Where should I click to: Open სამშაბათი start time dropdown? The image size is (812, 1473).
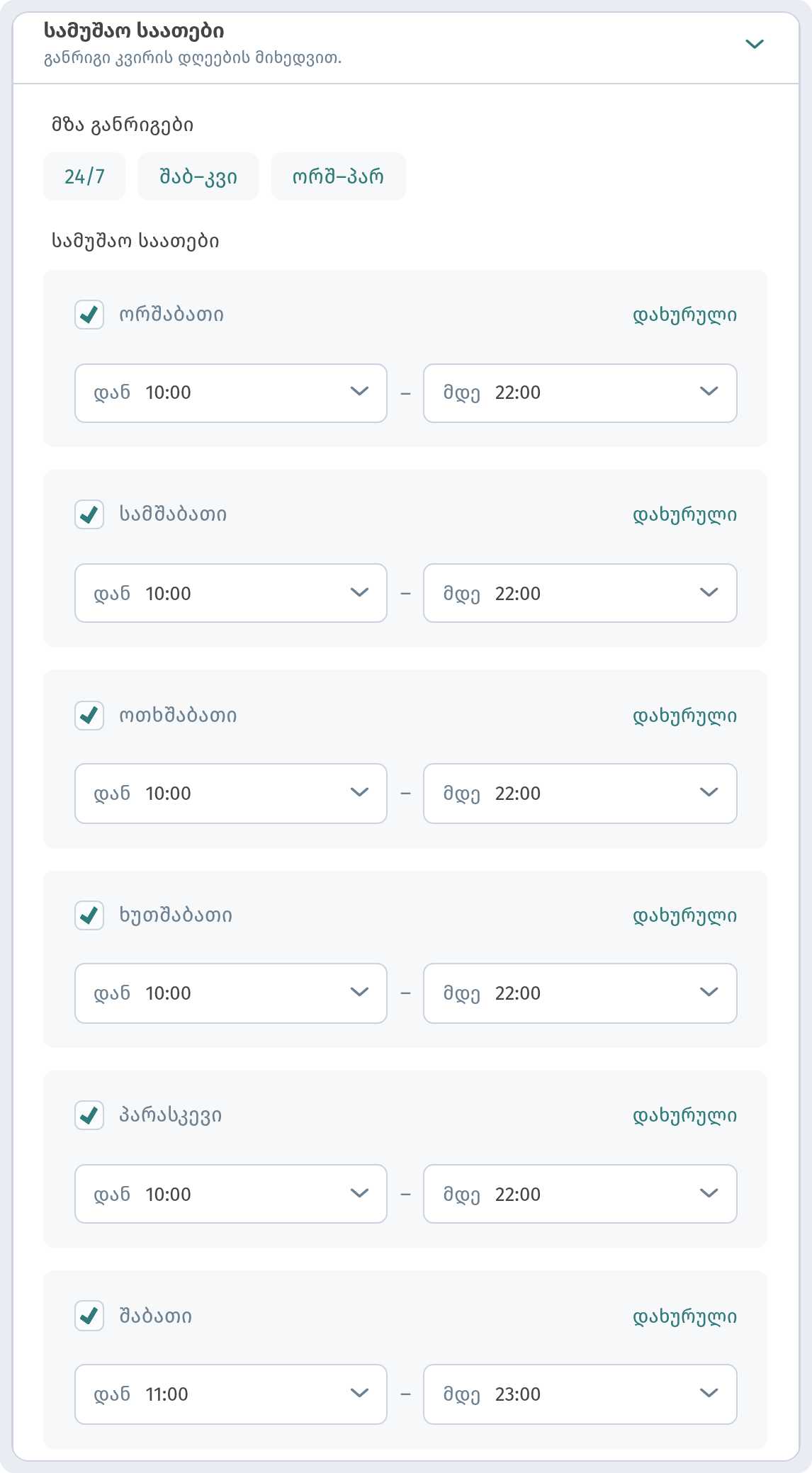pos(231,593)
